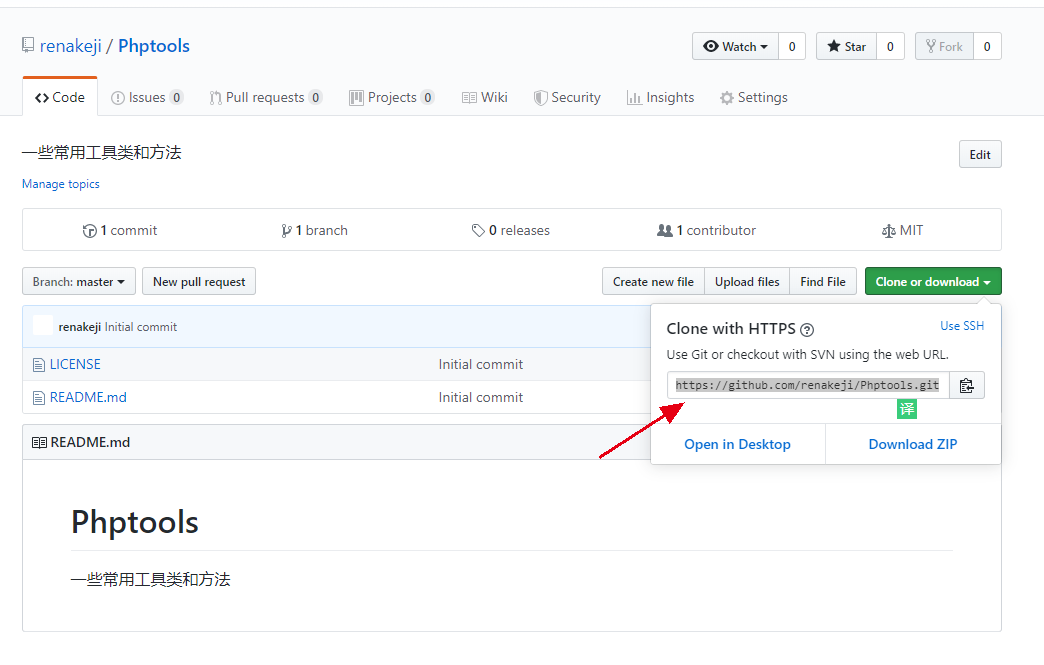Open the README.md file in the list

click(88, 397)
